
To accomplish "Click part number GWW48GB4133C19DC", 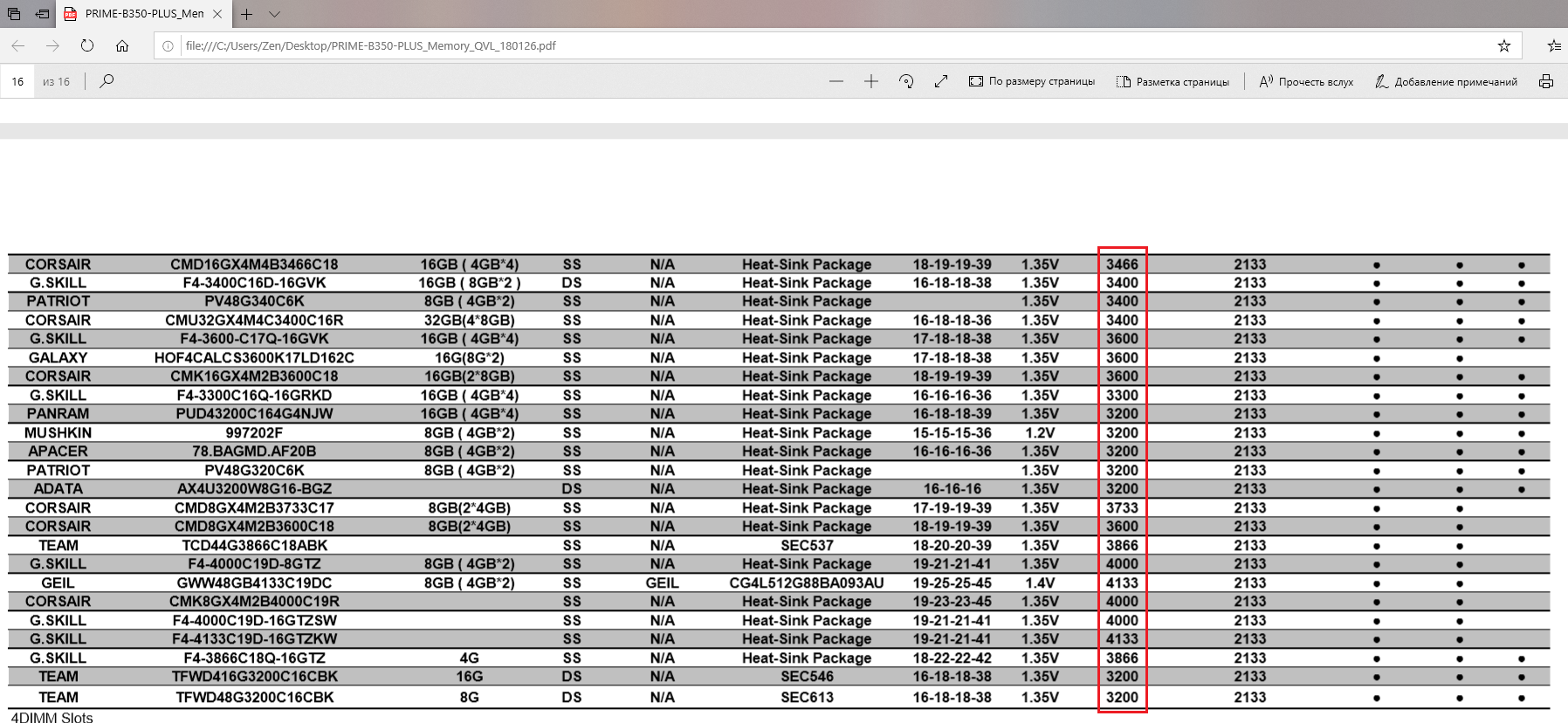I will click(254, 583).
